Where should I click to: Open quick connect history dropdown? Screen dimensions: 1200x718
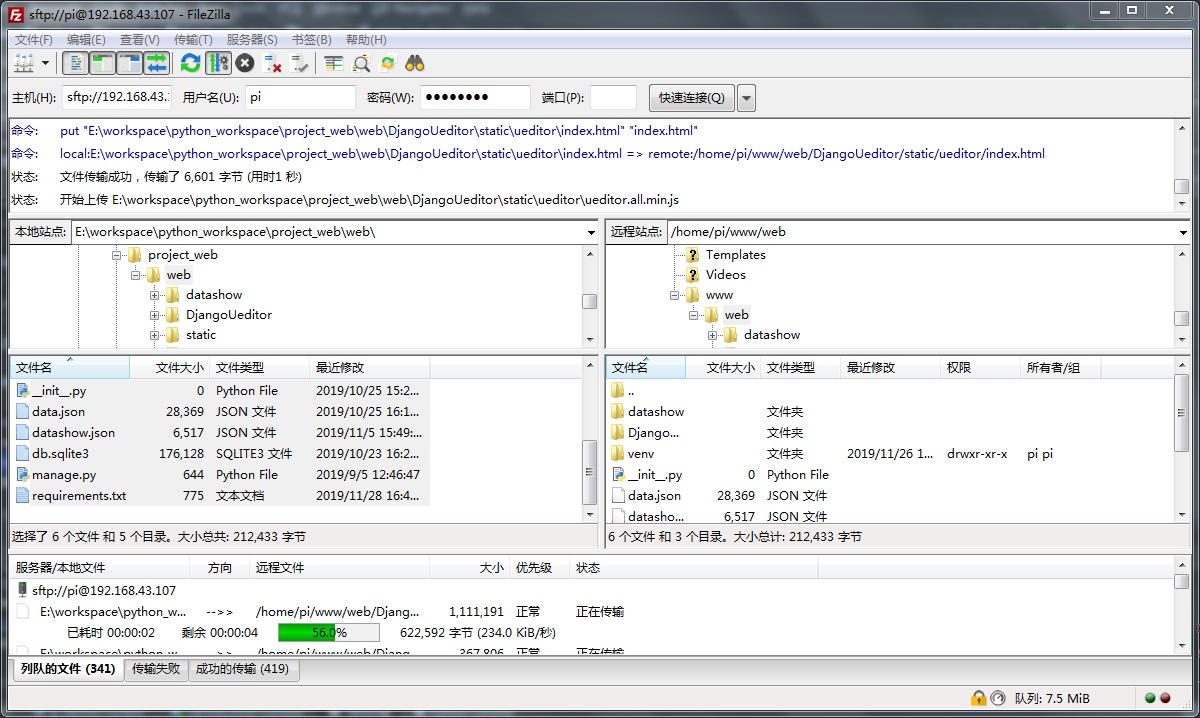click(746, 97)
